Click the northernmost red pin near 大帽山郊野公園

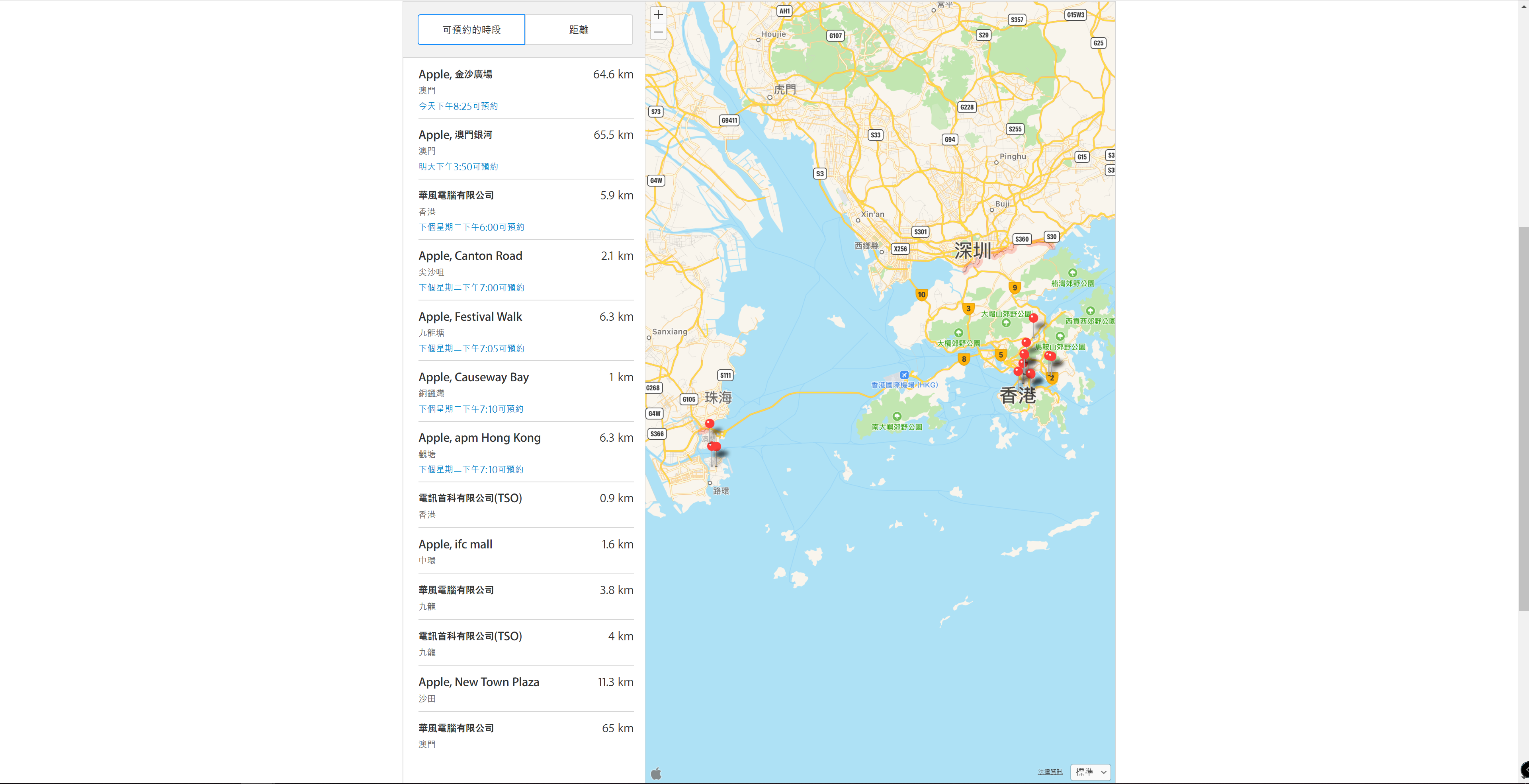point(1033,318)
